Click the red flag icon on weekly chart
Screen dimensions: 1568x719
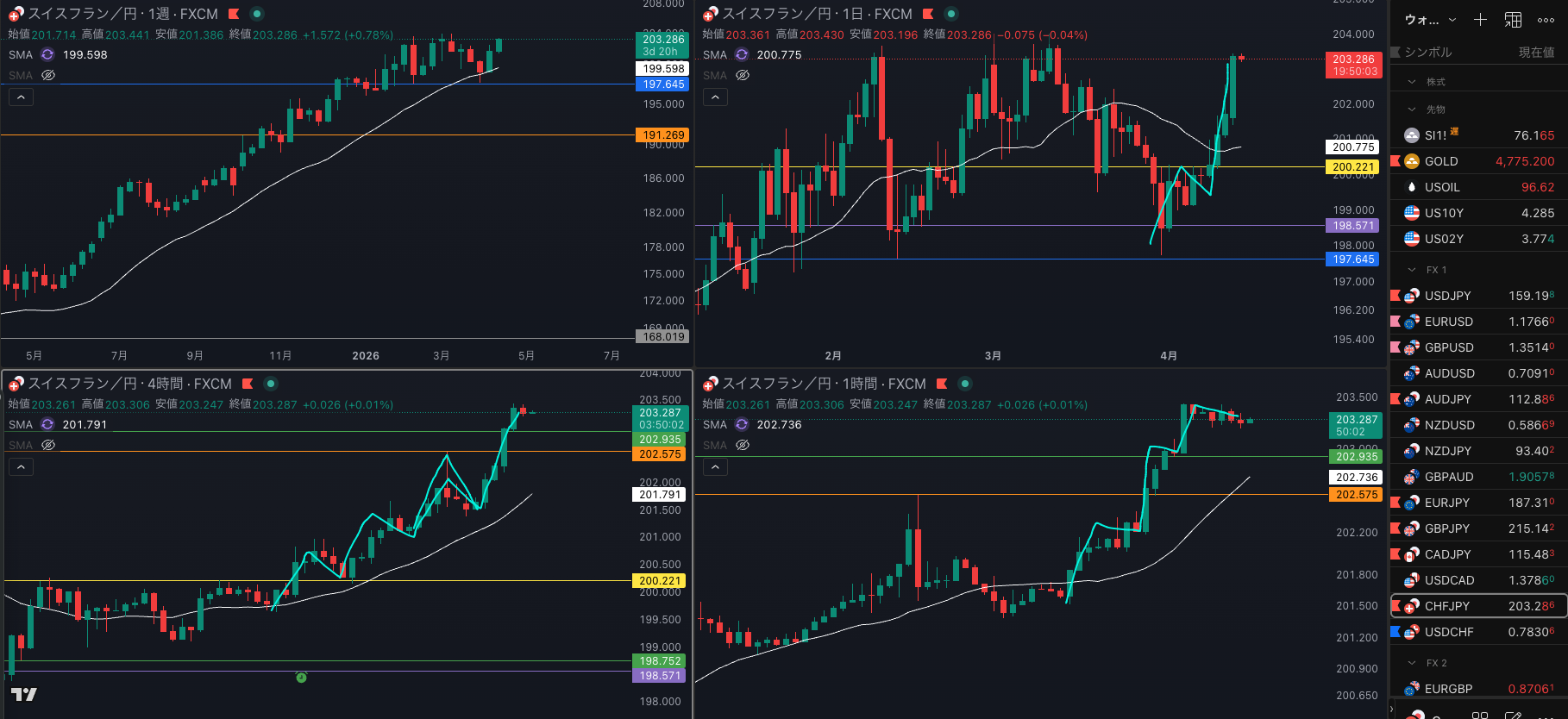coord(234,14)
